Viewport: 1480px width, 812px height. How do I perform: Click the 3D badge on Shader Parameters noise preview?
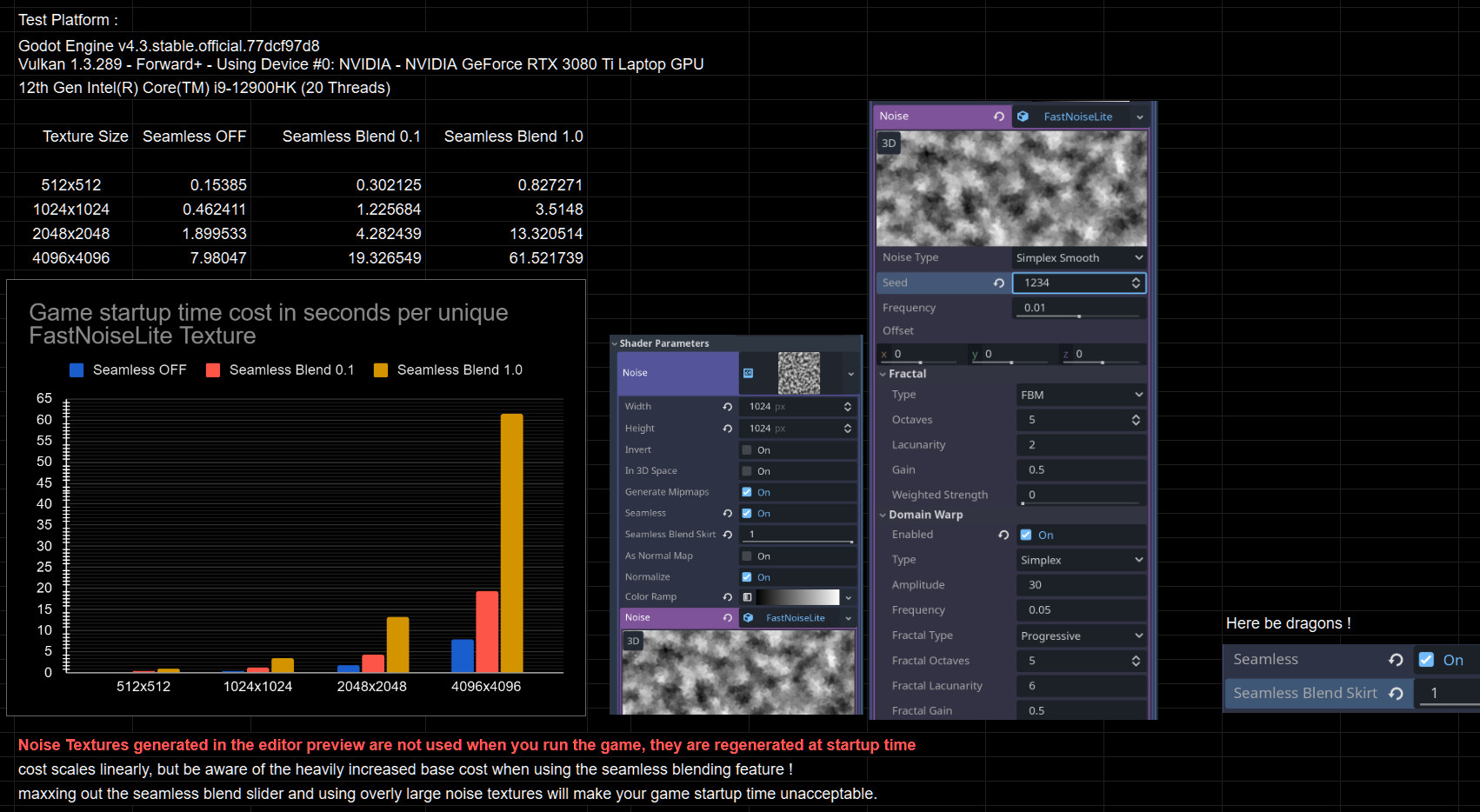tap(633, 642)
